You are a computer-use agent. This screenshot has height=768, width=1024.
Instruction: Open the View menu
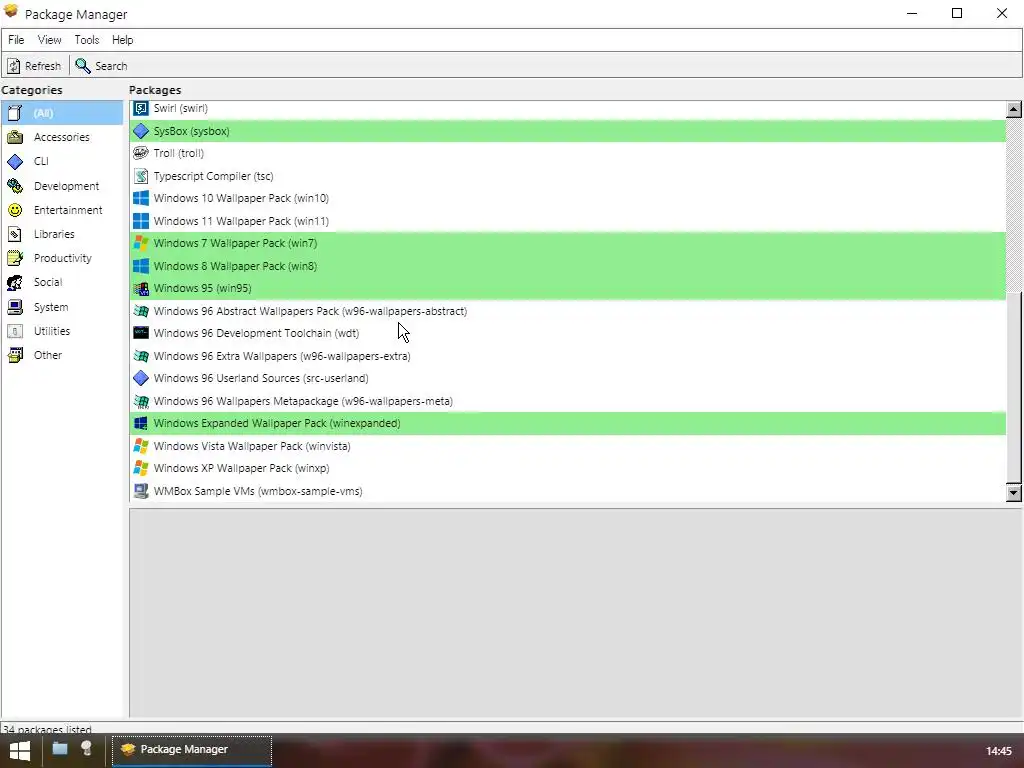50,40
